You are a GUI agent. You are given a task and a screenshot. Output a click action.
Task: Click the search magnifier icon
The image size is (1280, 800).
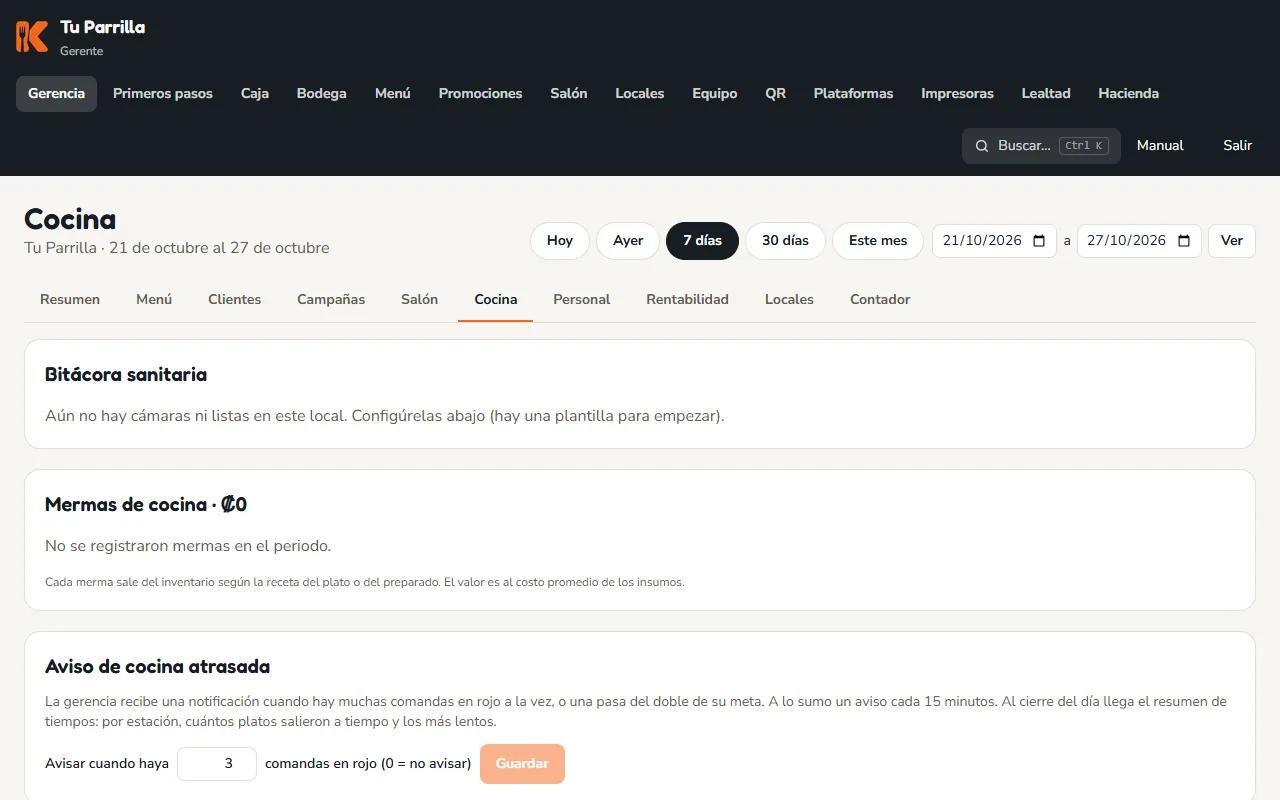click(982, 146)
